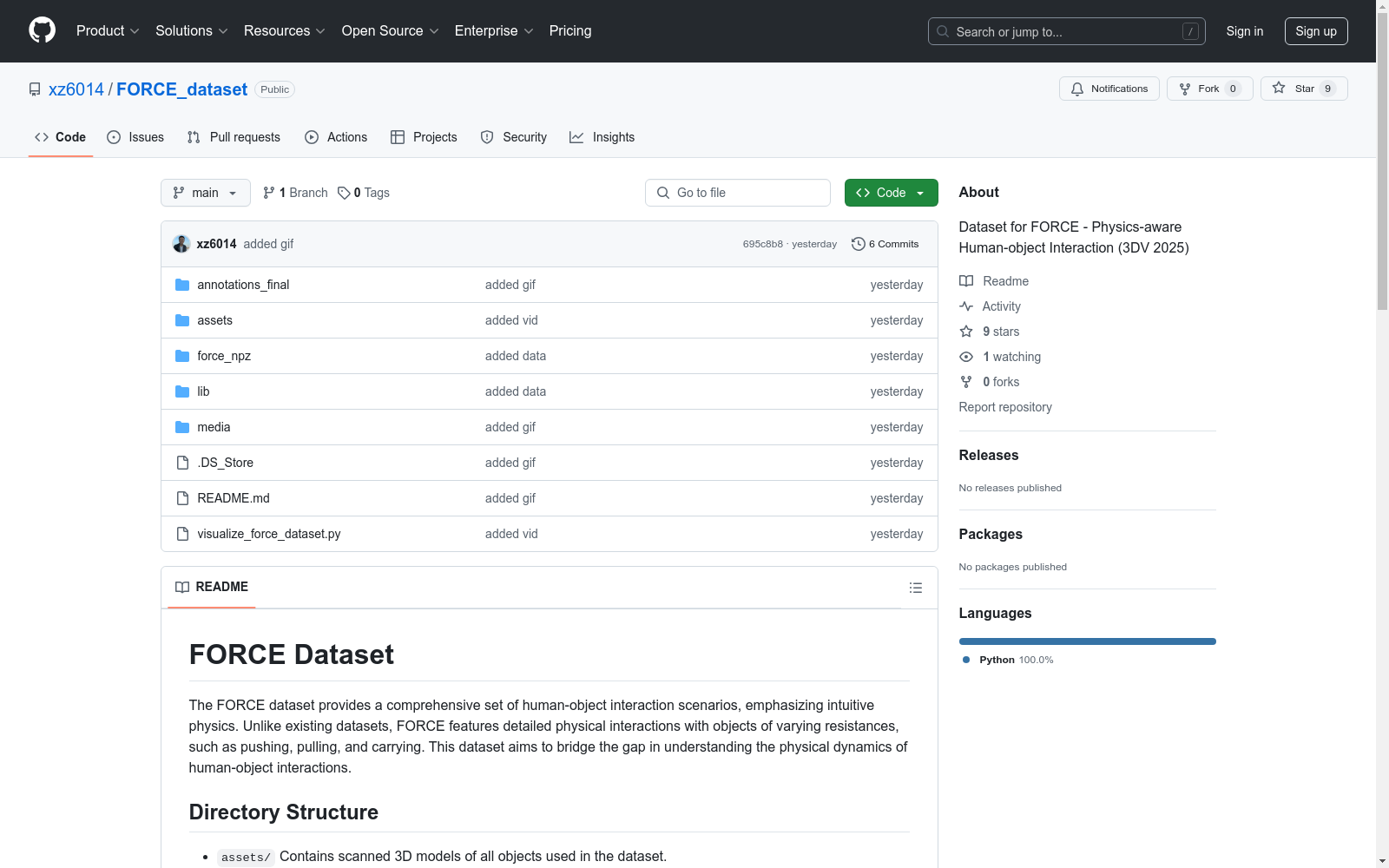The image size is (1389, 868).
Task: Switch to the Security tab
Action: pyautogui.click(x=514, y=137)
